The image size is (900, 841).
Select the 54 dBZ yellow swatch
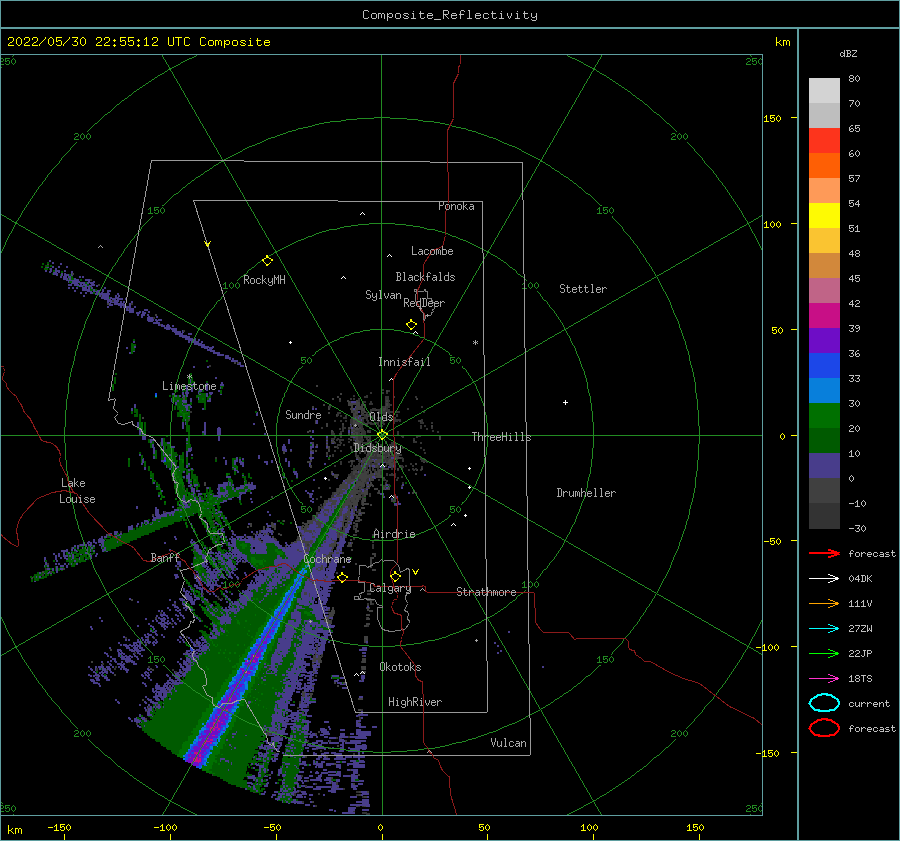click(824, 215)
